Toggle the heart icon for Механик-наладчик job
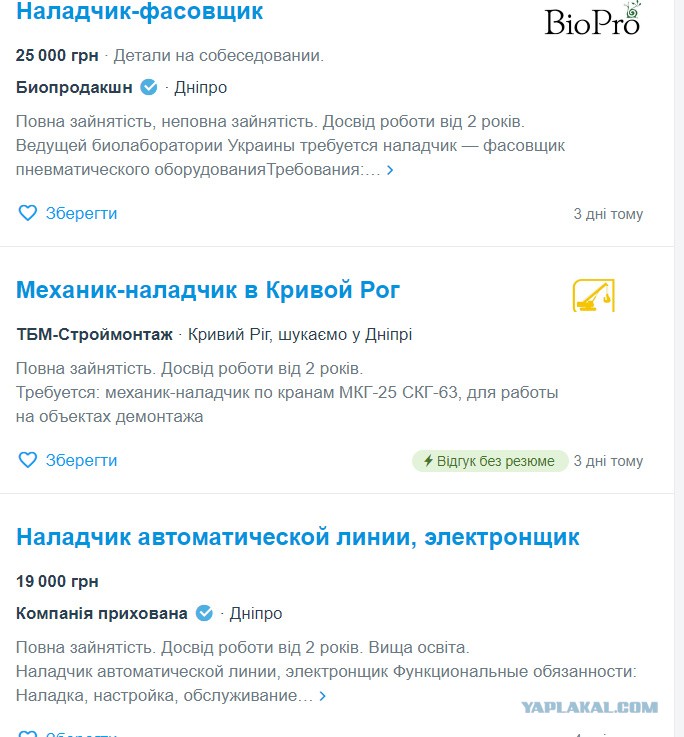The width and height of the screenshot is (684, 737). pos(28,460)
